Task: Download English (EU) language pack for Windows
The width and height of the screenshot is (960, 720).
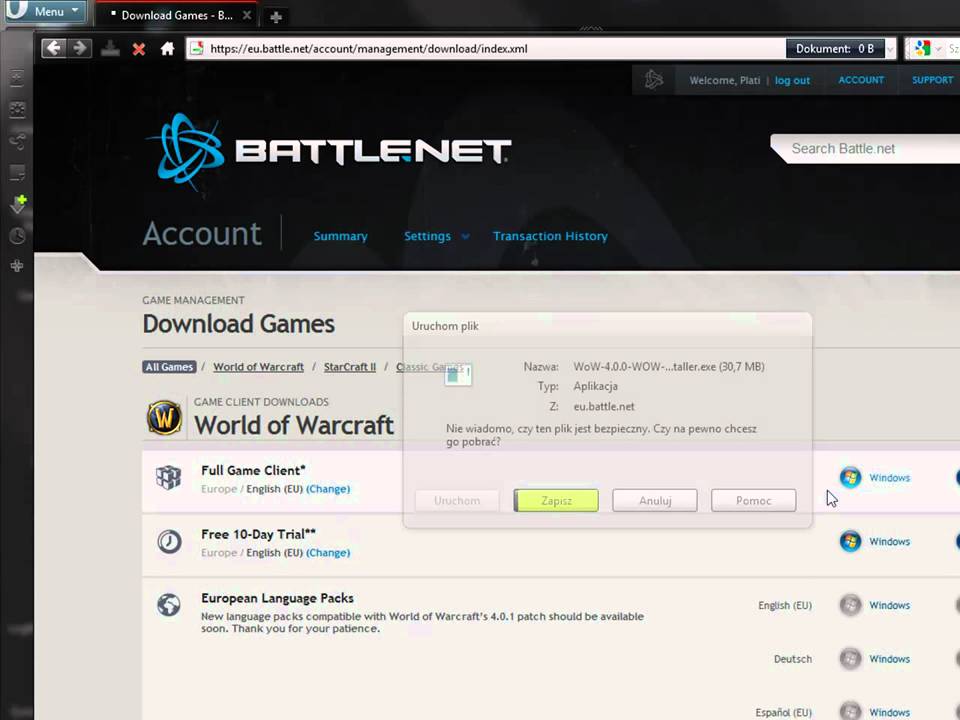Action: [874, 605]
